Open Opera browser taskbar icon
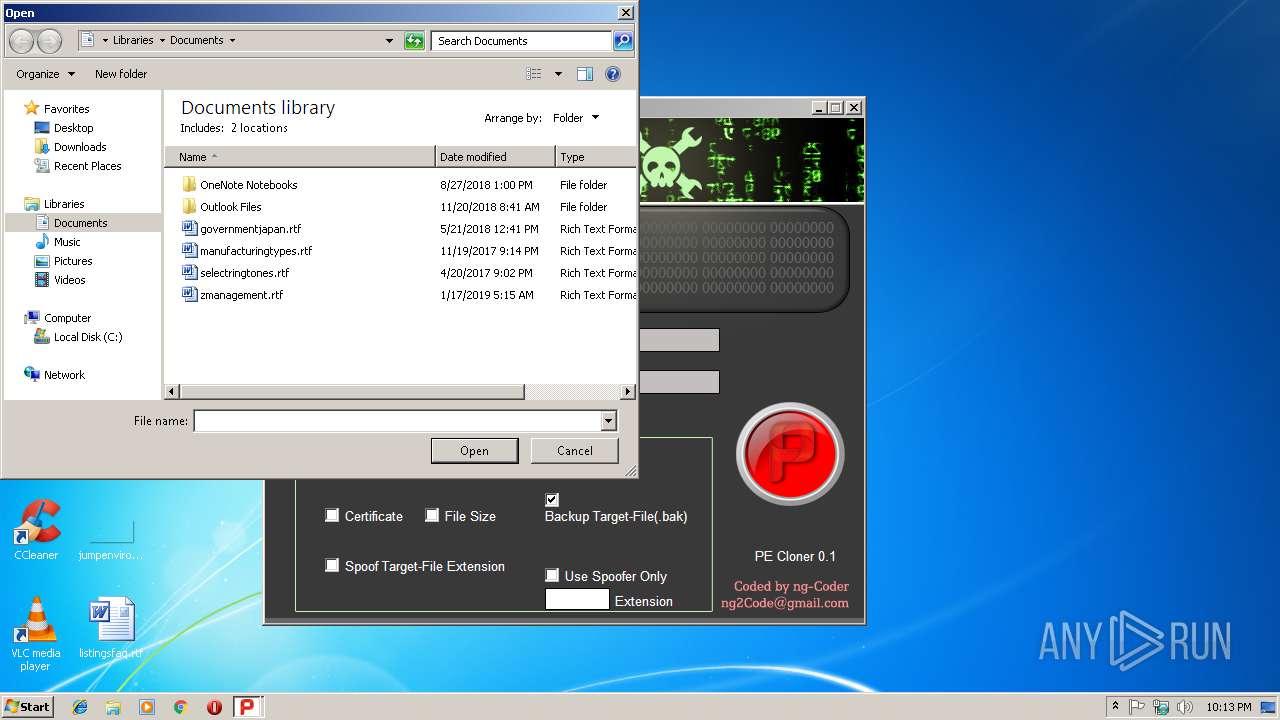 point(214,707)
